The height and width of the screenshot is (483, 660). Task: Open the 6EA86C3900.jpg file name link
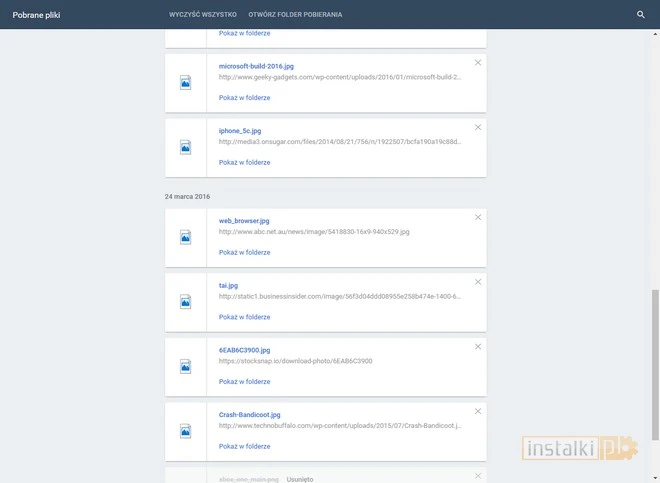[x=245, y=350]
